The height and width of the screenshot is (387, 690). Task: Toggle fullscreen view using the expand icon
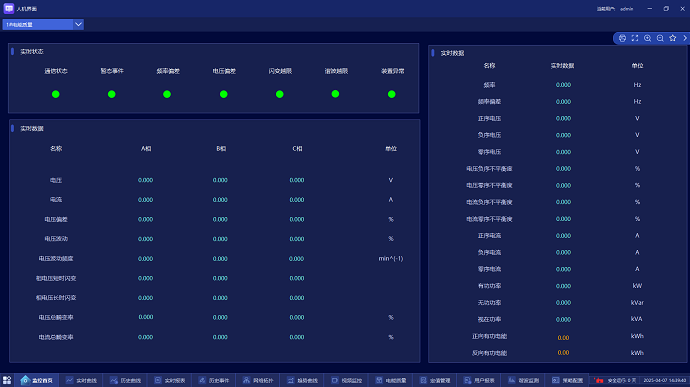[x=635, y=38]
